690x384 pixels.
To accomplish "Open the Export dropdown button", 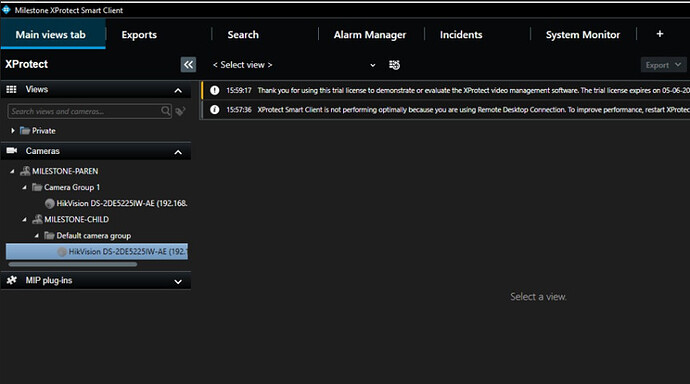I will click(663, 65).
